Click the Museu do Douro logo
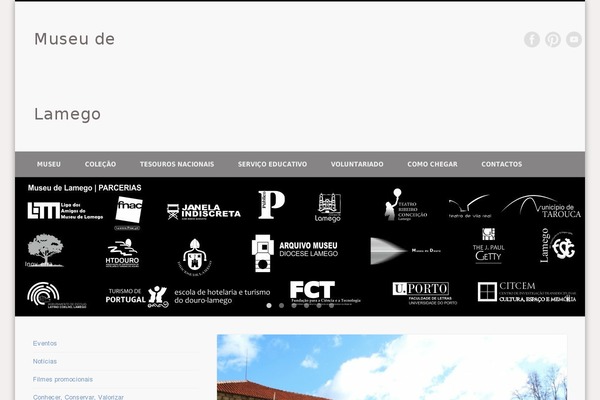The width and height of the screenshot is (600, 400). coord(406,251)
